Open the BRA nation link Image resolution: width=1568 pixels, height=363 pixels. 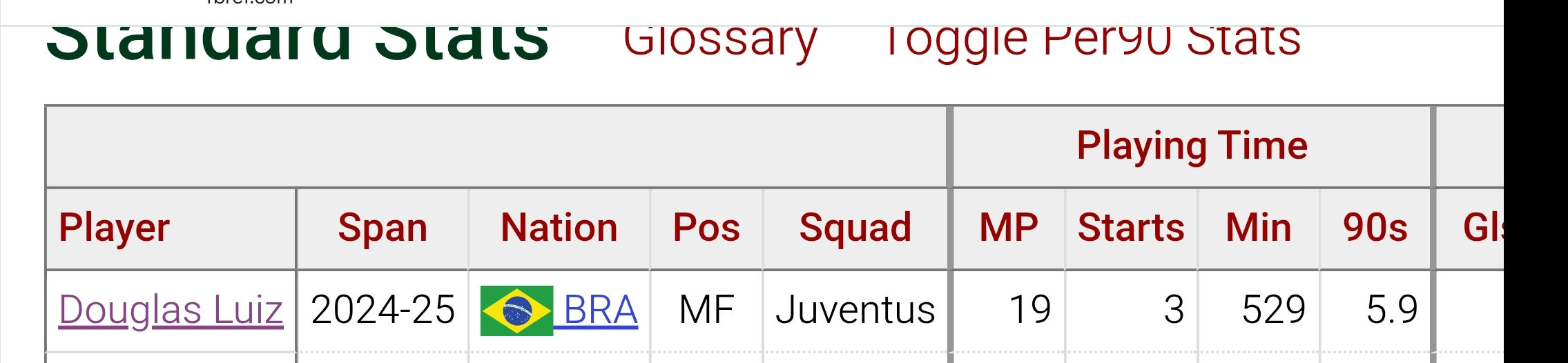click(x=600, y=310)
